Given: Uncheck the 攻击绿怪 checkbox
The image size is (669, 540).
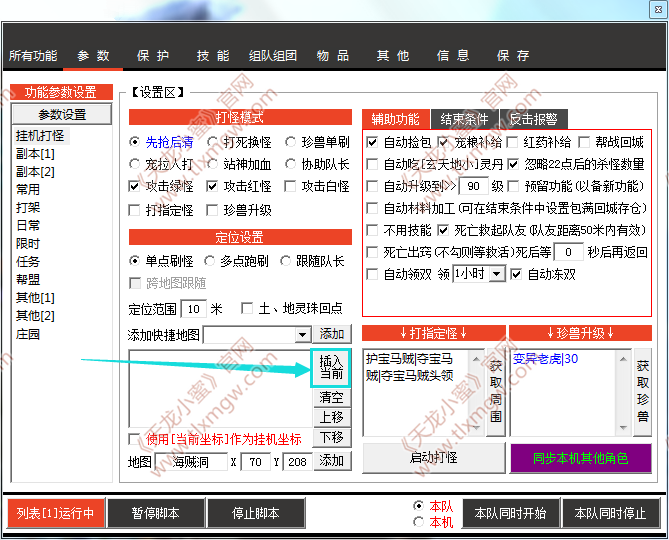Looking at the screenshot, I should 134,186.
